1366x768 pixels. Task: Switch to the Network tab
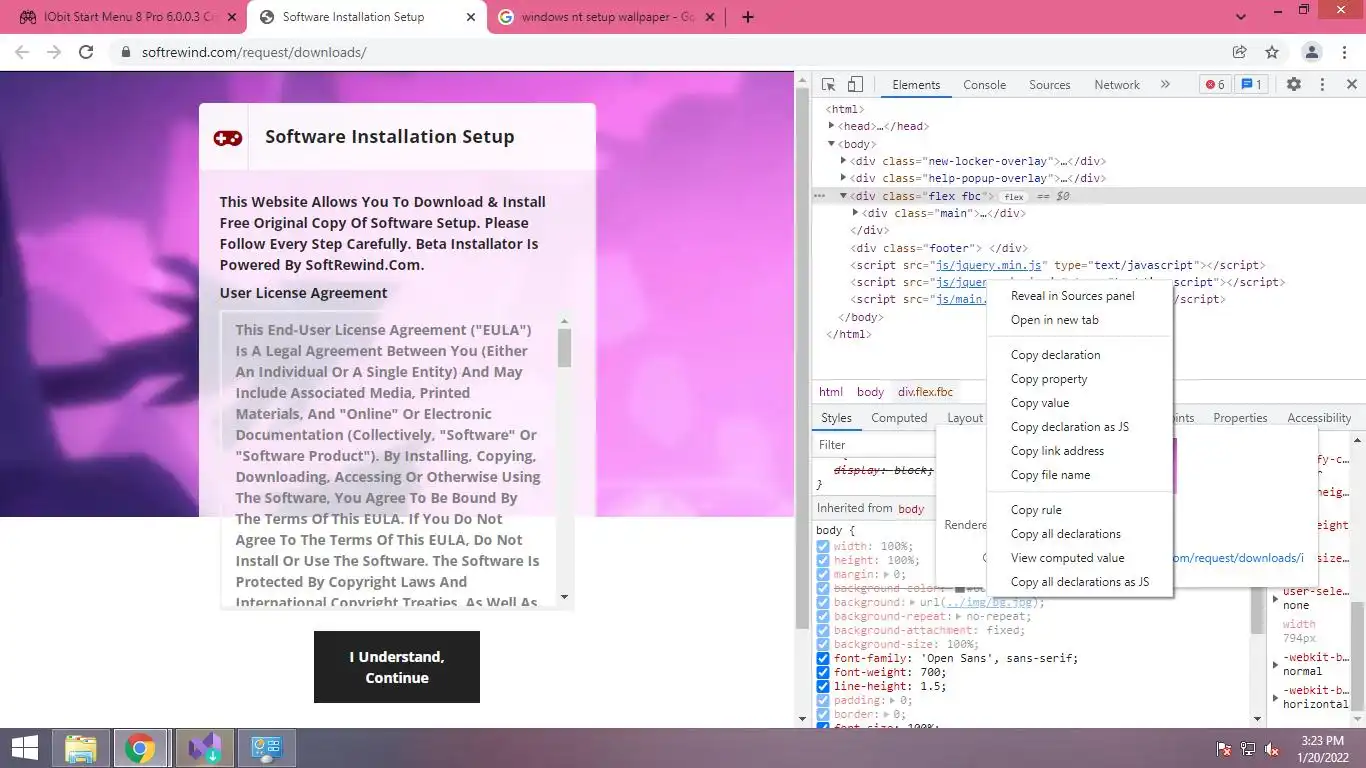click(1116, 85)
